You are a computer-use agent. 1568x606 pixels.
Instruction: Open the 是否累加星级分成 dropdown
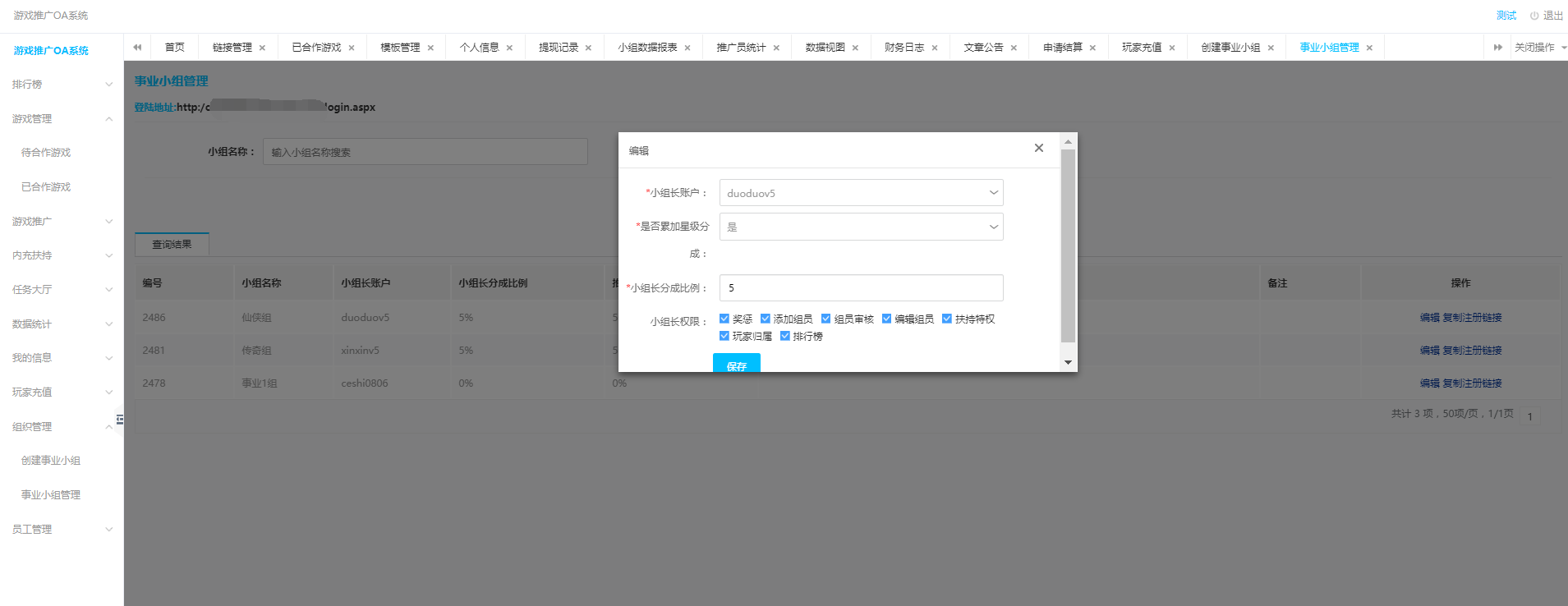click(861, 227)
